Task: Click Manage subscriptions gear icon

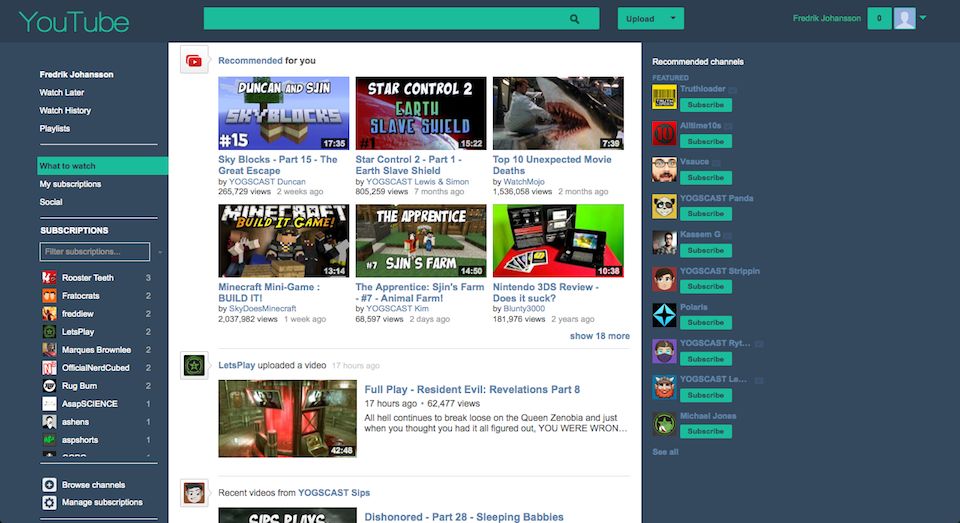Action: pos(50,502)
